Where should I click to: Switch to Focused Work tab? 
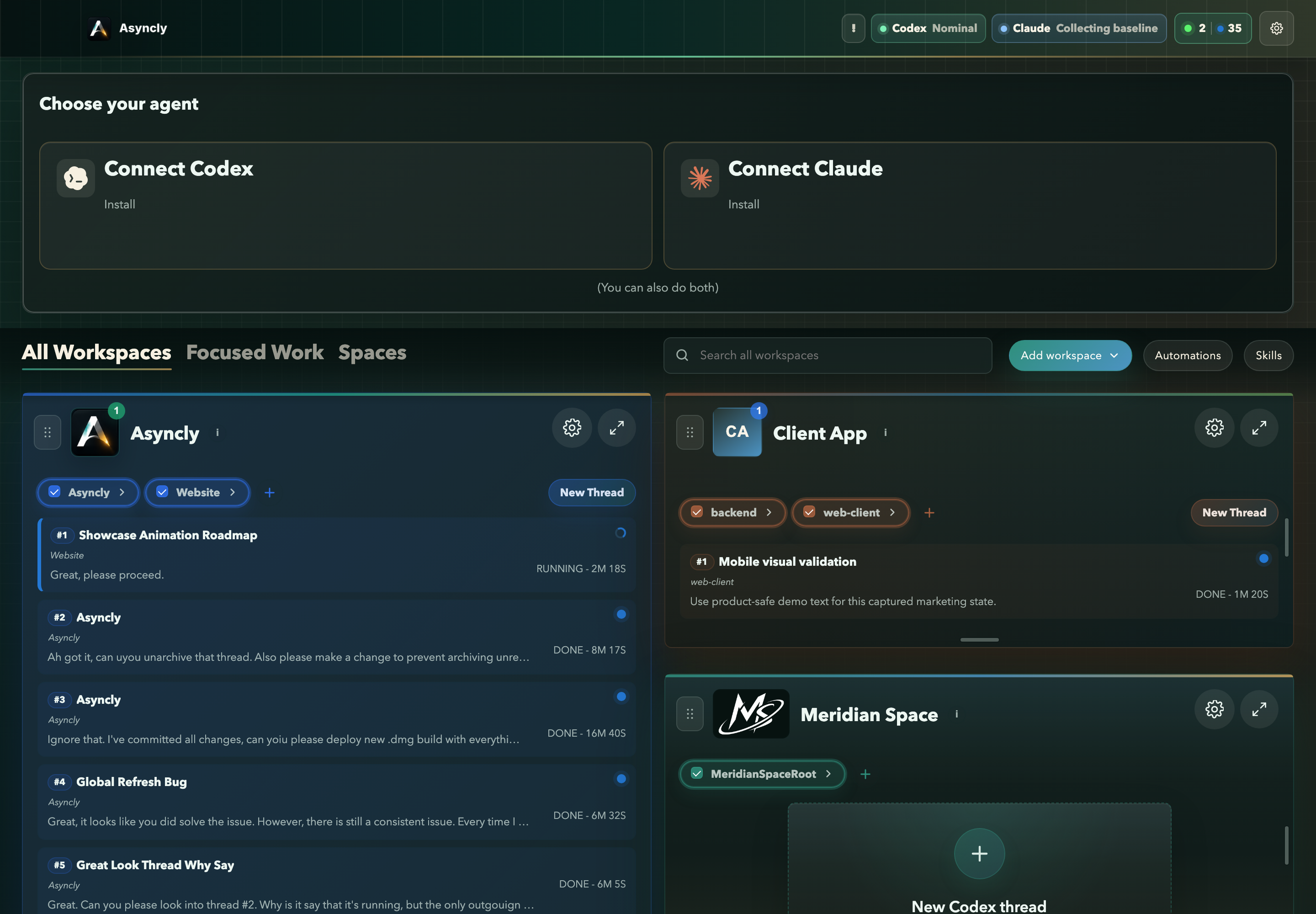tap(255, 353)
